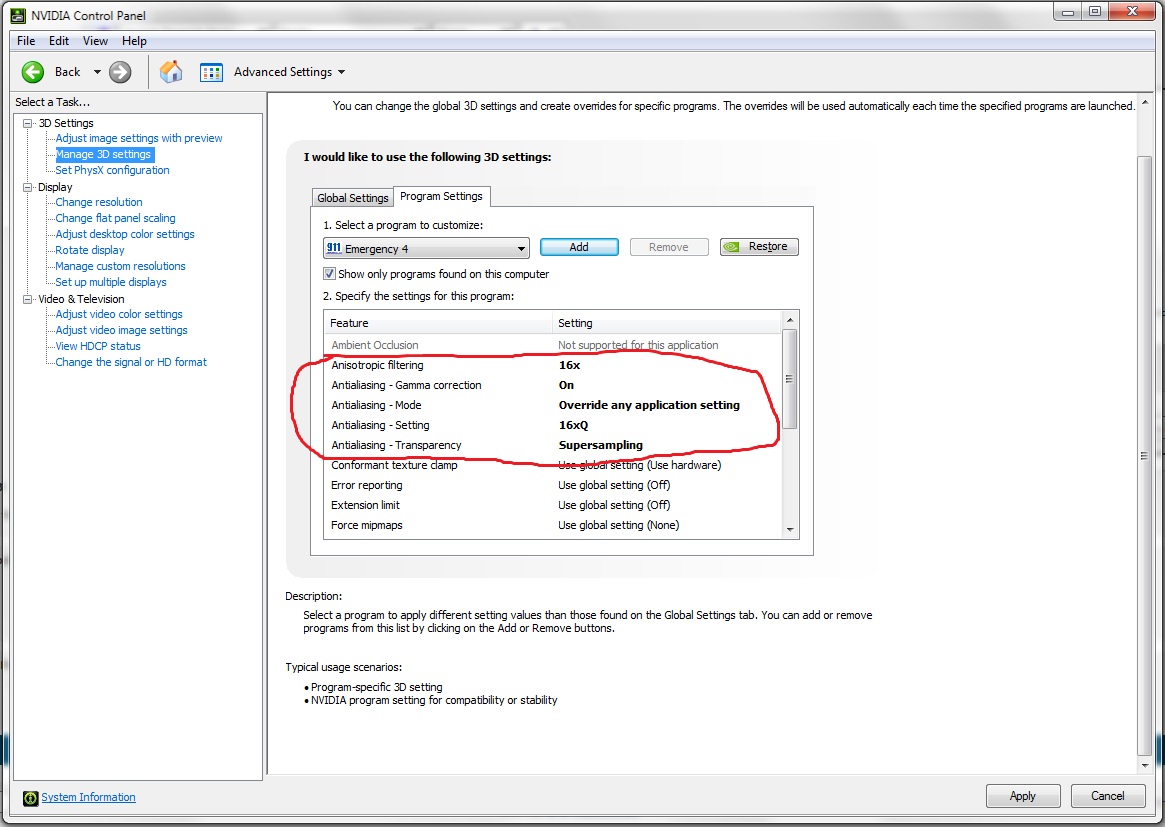Viewport: 1165px width, 827px height.
Task: Click the settings list scroll down arrow
Action: pyautogui.click(x=790, y=530)
